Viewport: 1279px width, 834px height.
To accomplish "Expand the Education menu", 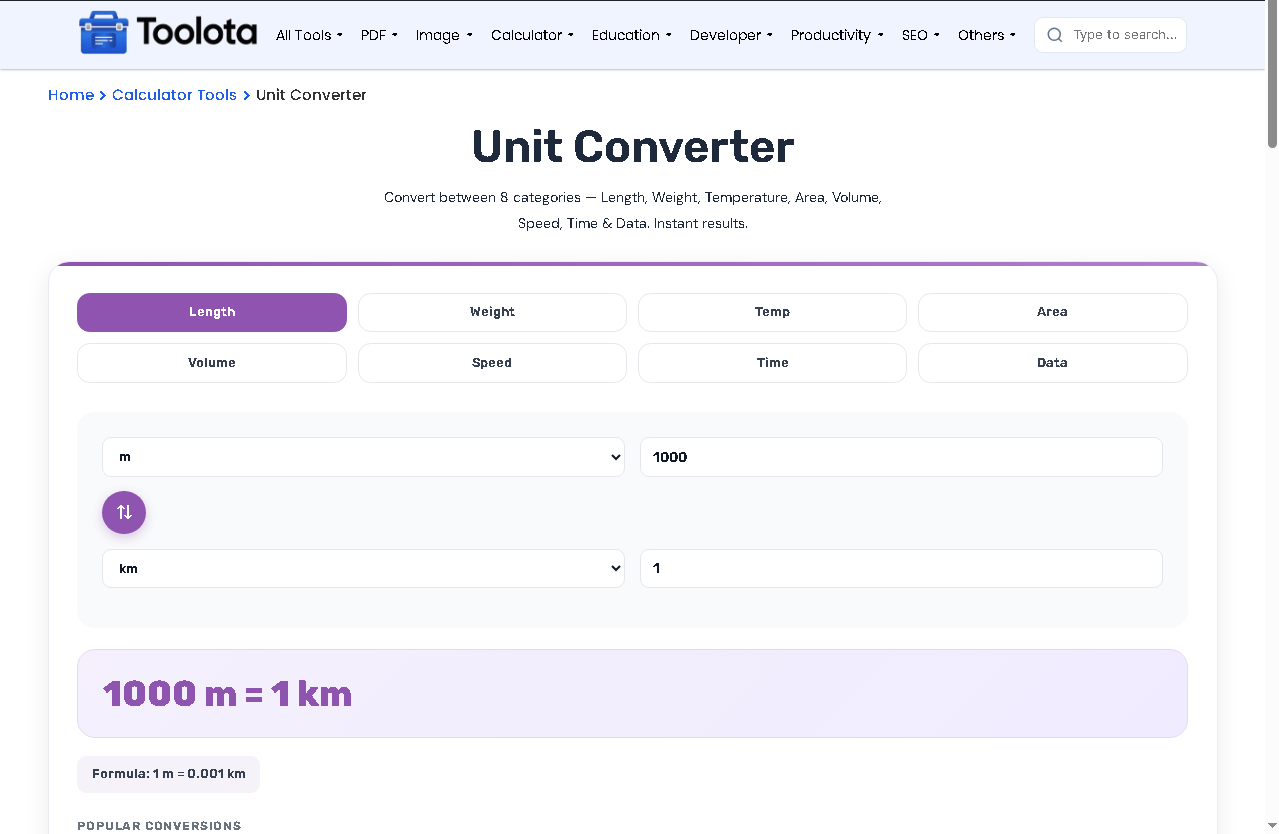I will [631, 35].
